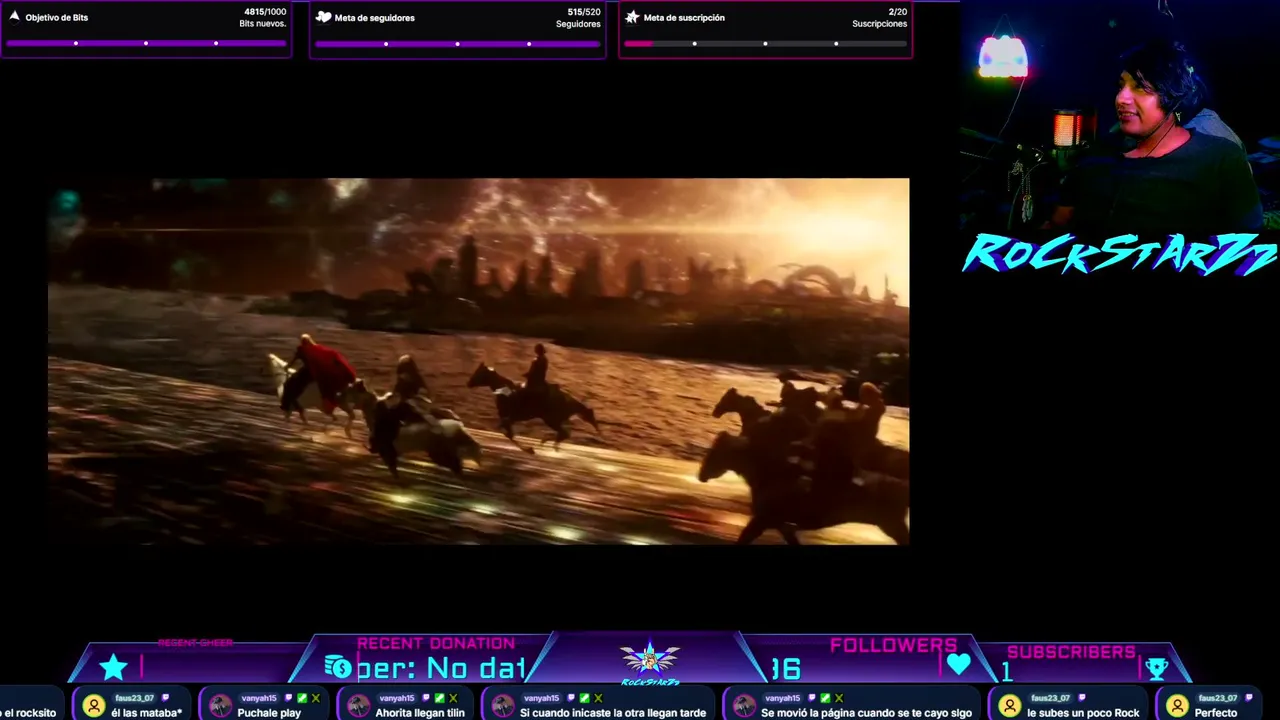This screenshot has height=720, width=1280.
Task: Click the avatar beside "le subes un poco Rock"
Action: (1010, 706)
